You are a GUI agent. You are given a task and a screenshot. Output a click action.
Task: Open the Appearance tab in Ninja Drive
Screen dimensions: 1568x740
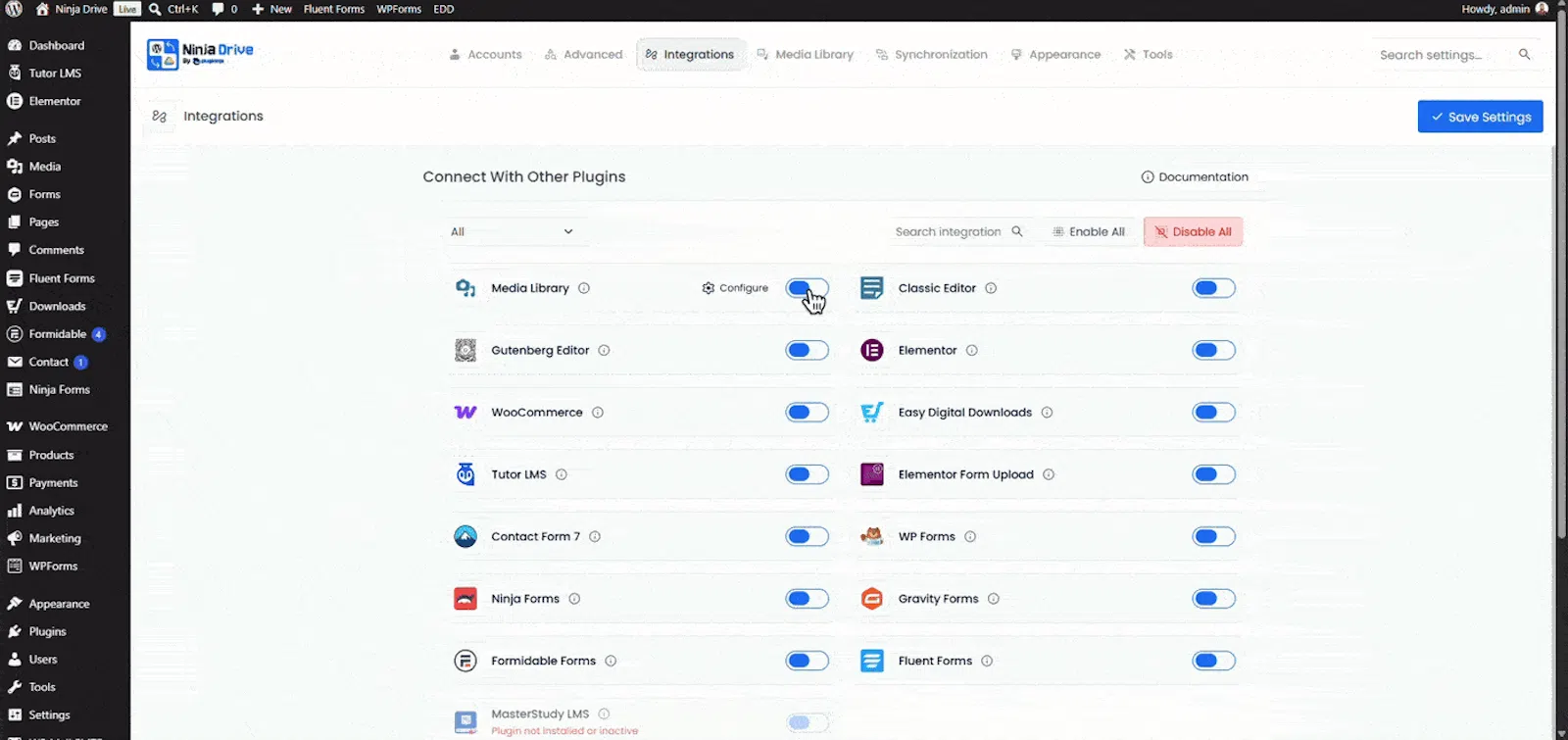point(1055,54)
